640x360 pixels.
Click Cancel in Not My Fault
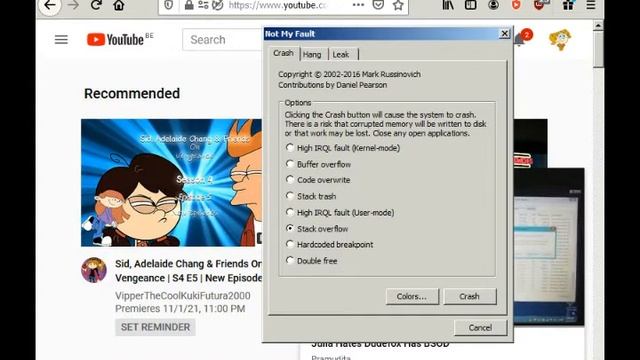click(480, 327)
